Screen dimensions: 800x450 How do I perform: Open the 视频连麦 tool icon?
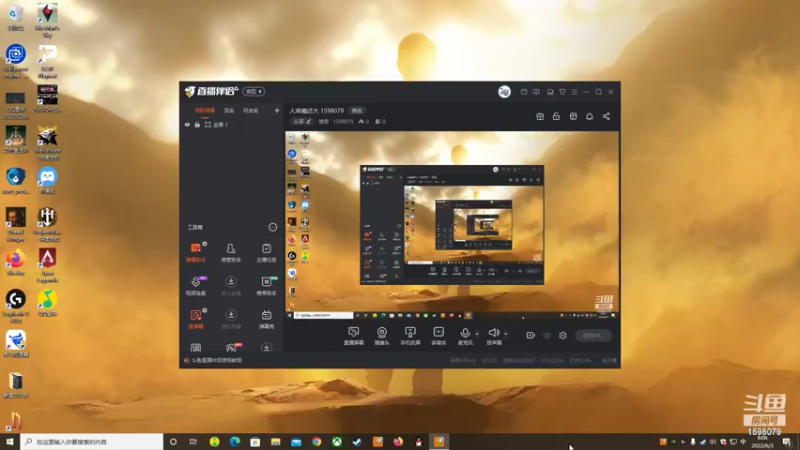(x=195, y=285)
